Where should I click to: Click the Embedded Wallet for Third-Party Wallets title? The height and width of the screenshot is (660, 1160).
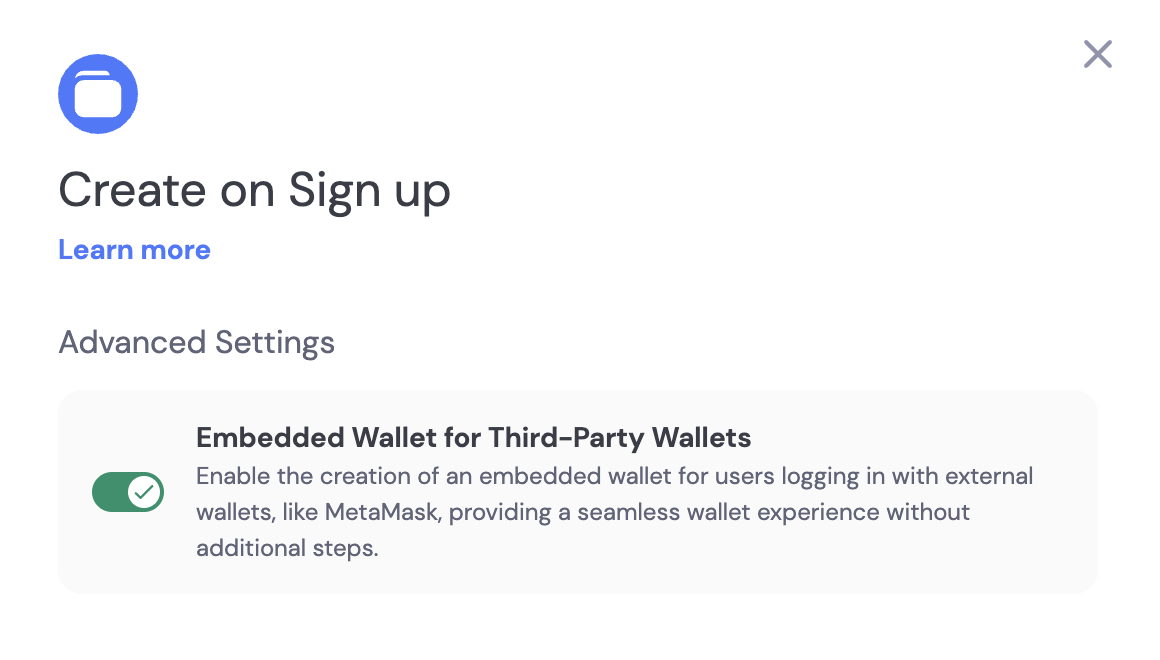tap(473, 438)
